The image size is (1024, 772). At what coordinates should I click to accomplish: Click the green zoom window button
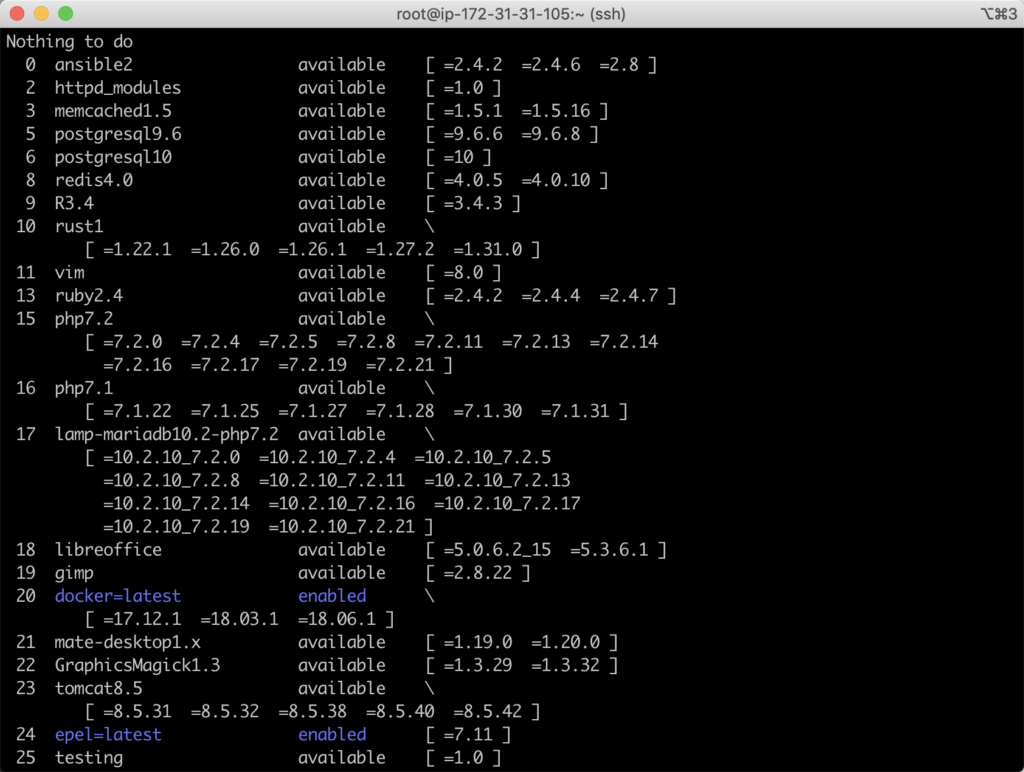65,13
